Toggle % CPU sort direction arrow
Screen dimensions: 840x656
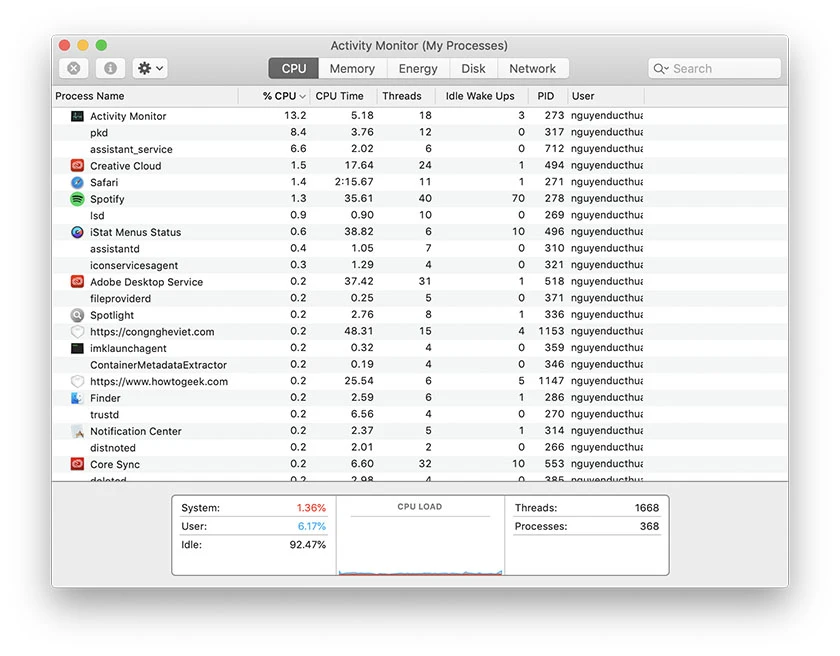[302, 96]
